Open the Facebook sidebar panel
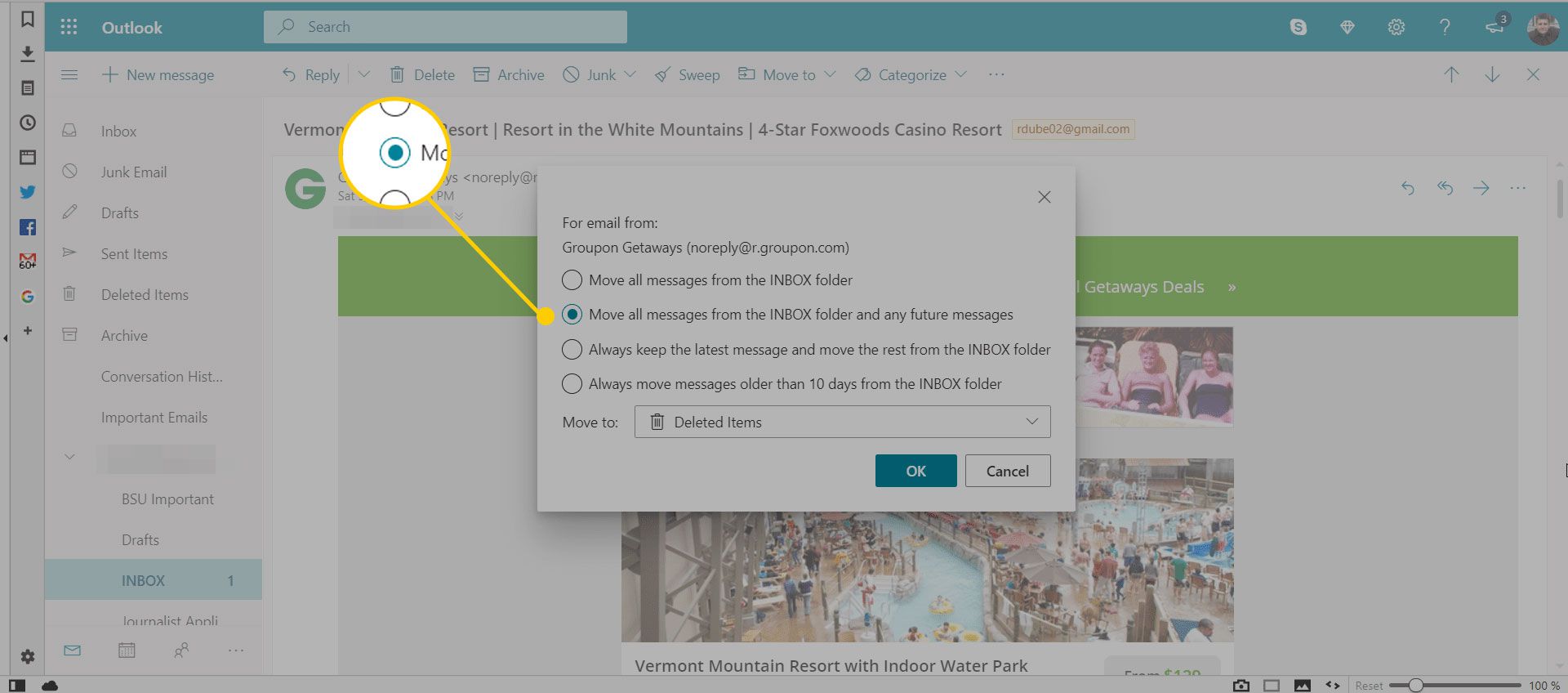1568x693 pixels. 27,227
